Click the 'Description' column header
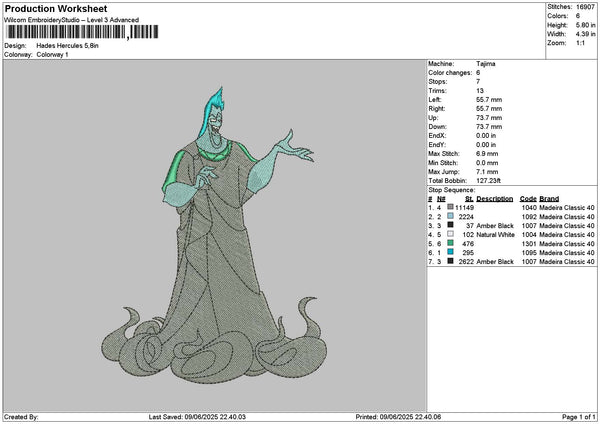This screenshot has height=424, width=600. click(494, 199)
